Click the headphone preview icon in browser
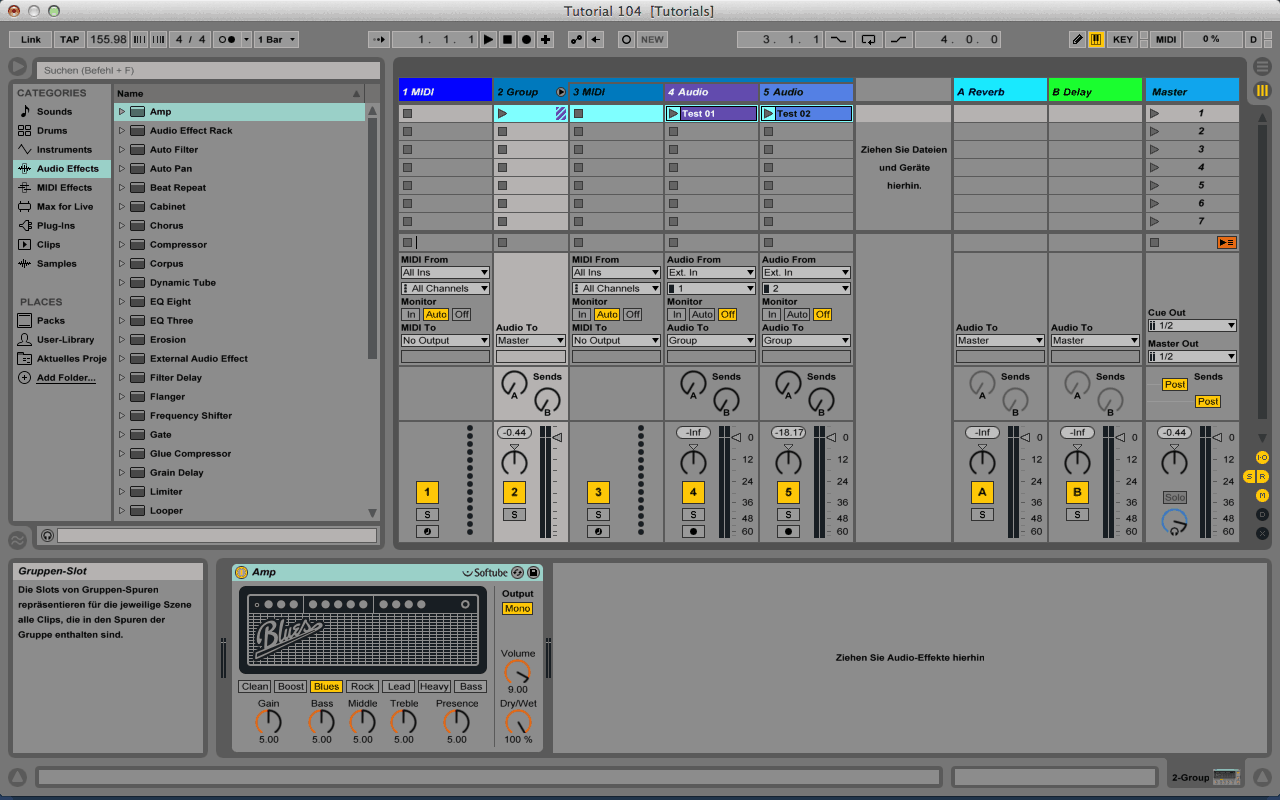Viewport: 1280px width, 800px height. coord(47,536)
